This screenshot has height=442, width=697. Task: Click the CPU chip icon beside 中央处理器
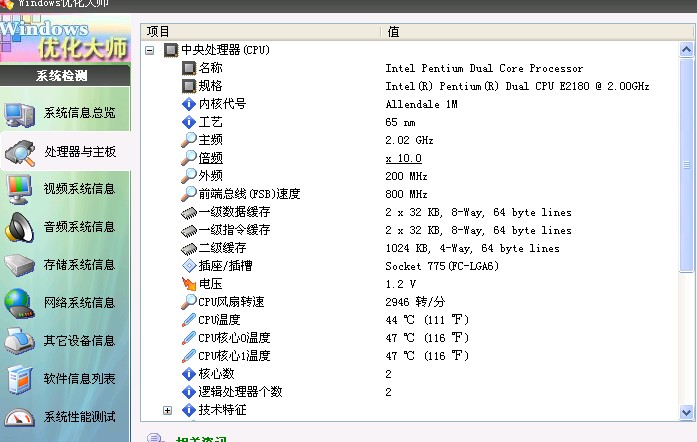point(171,50)
